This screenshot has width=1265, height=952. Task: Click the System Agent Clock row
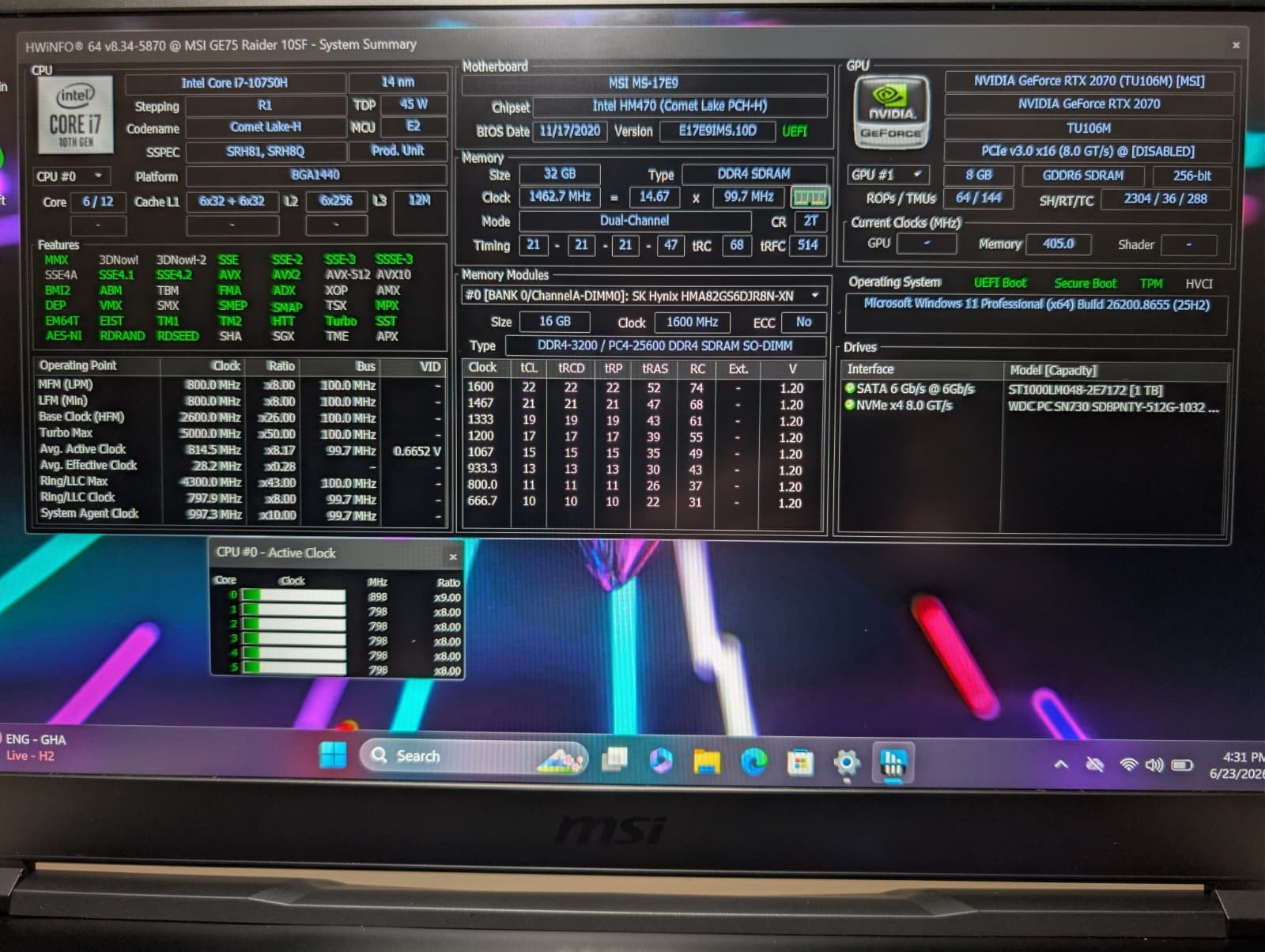(240, 514)
